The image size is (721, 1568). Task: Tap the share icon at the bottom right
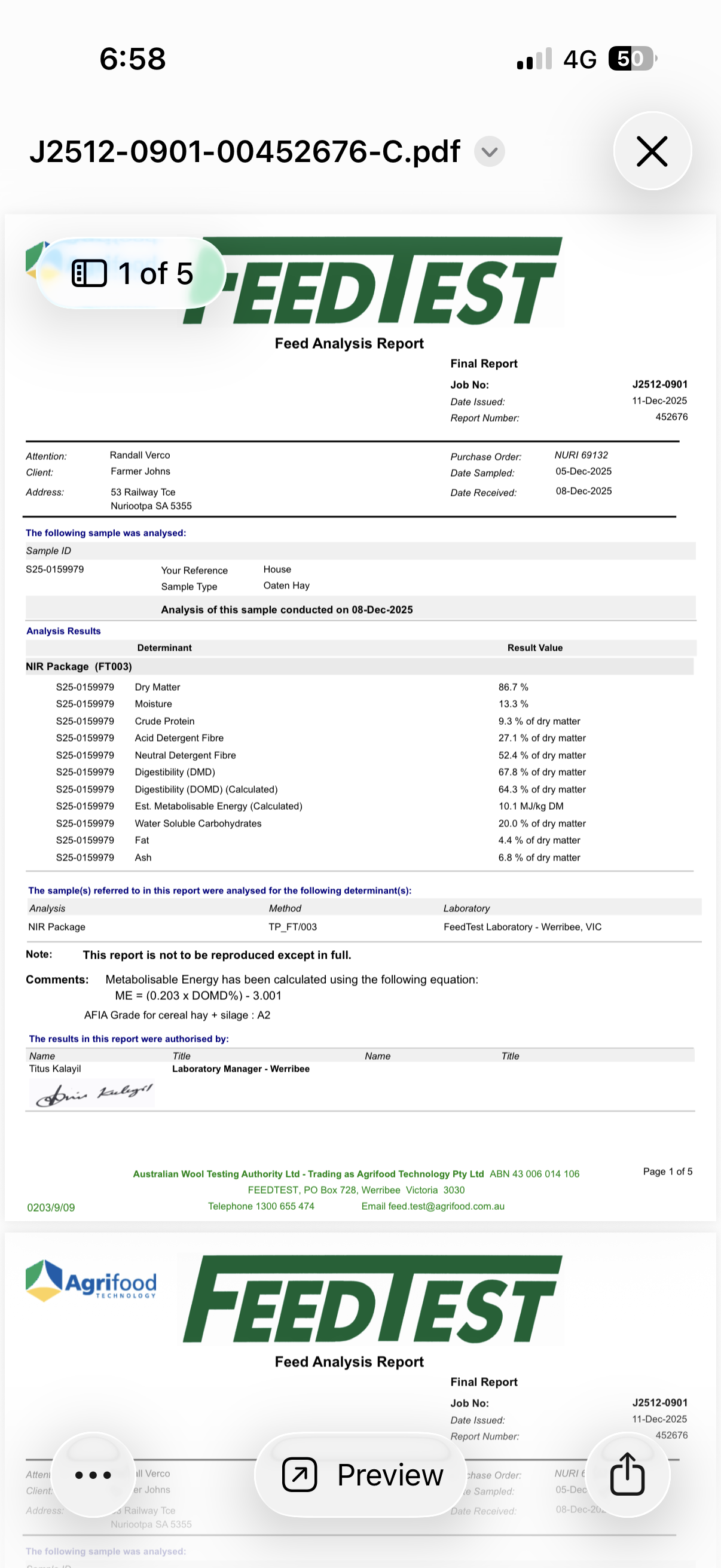627,1474
